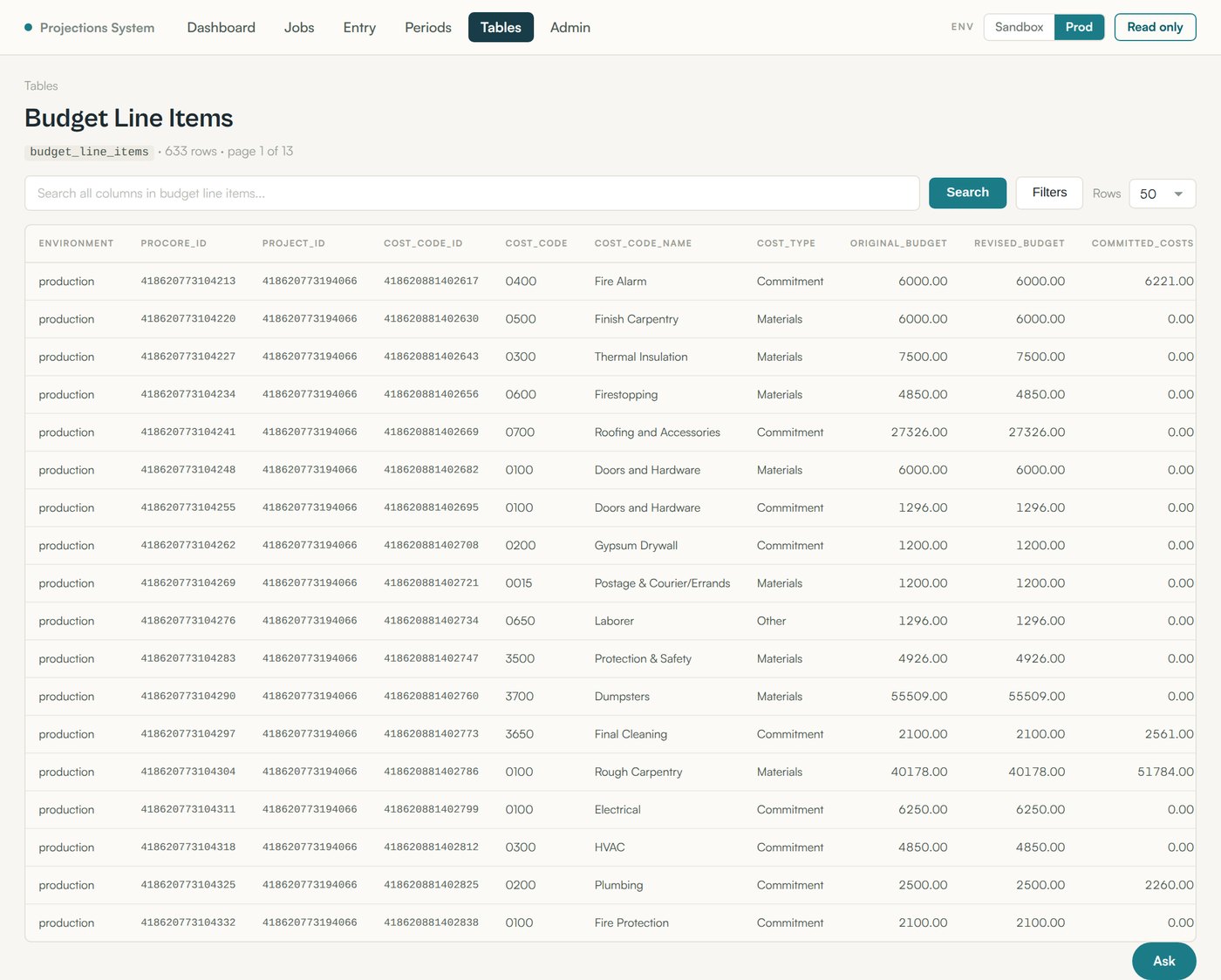Click the Firestopping cell

[x=626, y=395]
